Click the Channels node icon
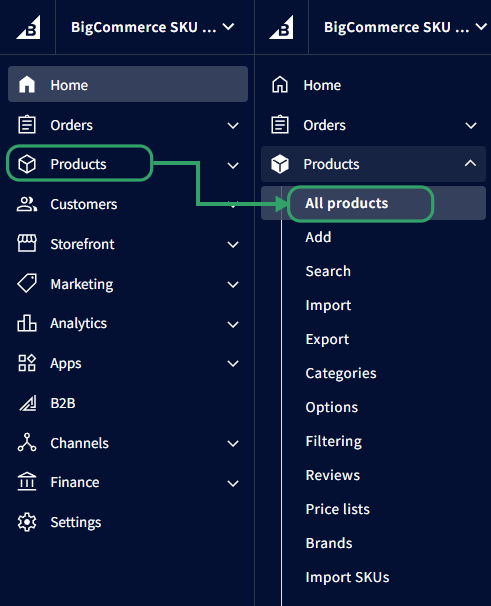491x606 pixels. 27,443
